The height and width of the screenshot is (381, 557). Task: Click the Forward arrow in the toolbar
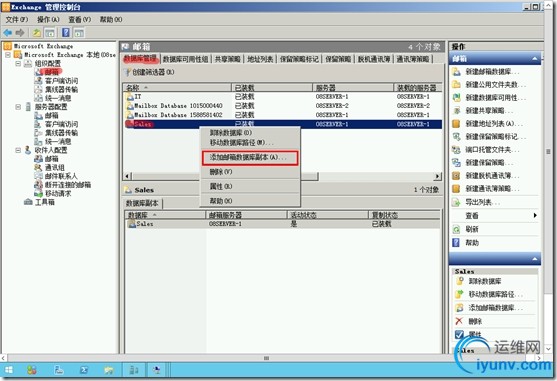pos(20,33)
